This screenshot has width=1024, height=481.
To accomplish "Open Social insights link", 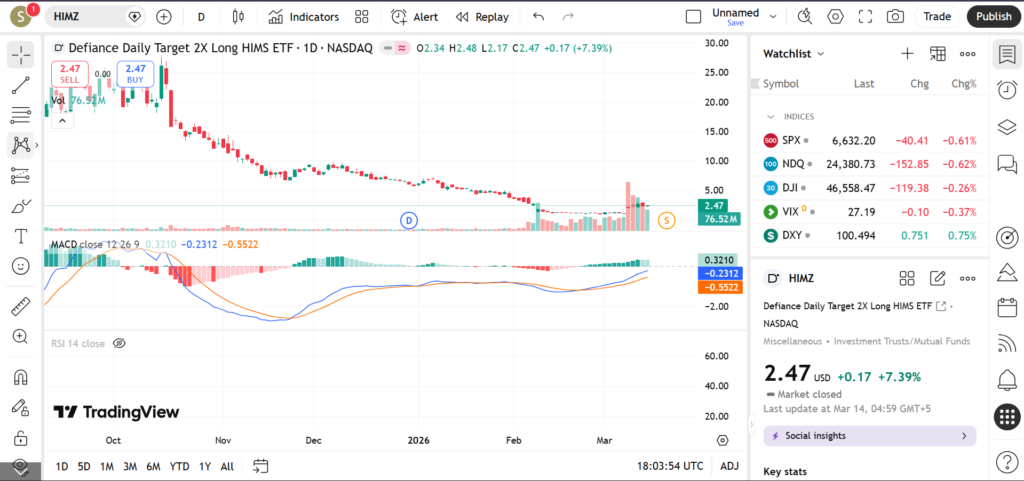I will [x=869, y=436].
